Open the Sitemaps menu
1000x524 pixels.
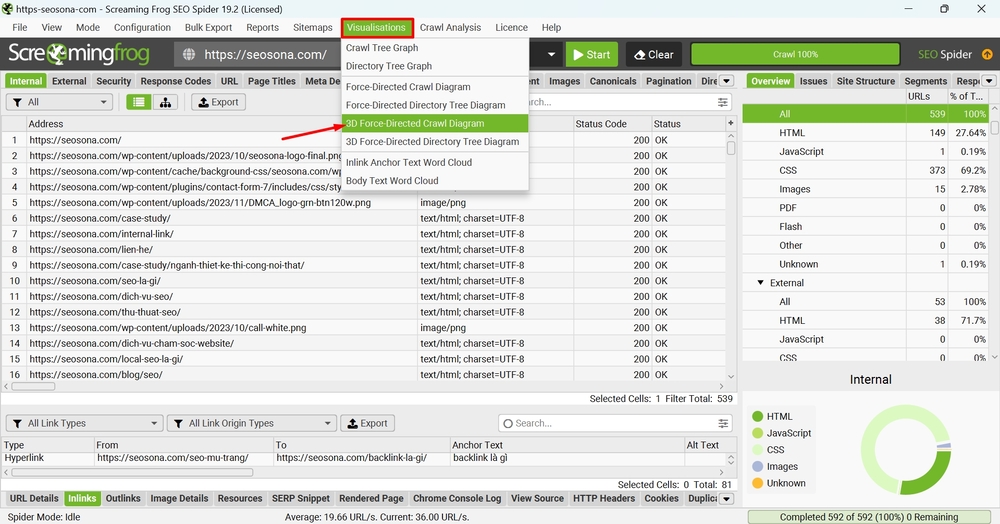tap(312, 27)
